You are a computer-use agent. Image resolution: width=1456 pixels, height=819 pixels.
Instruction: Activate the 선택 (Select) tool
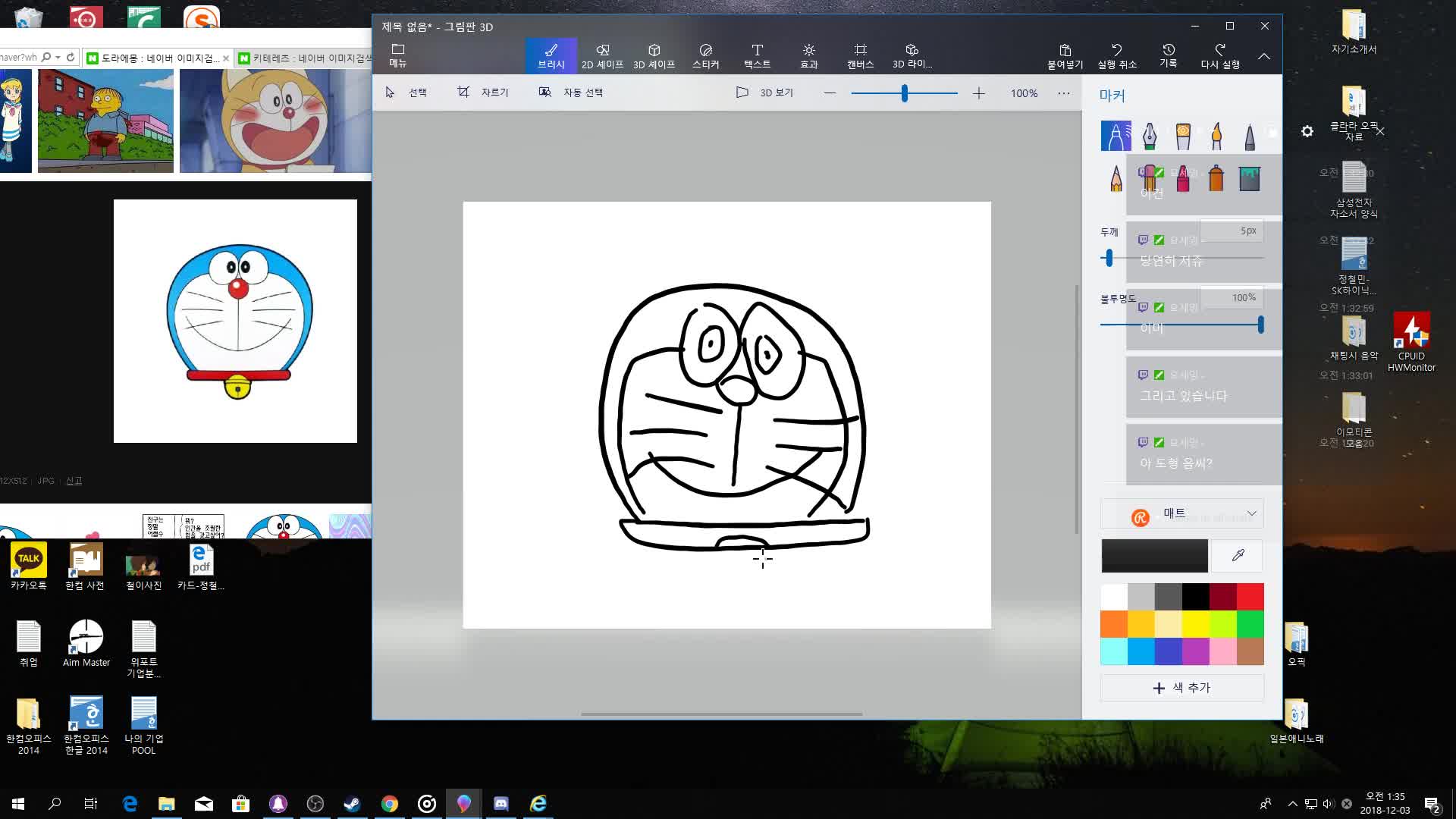tap(406, 93)
